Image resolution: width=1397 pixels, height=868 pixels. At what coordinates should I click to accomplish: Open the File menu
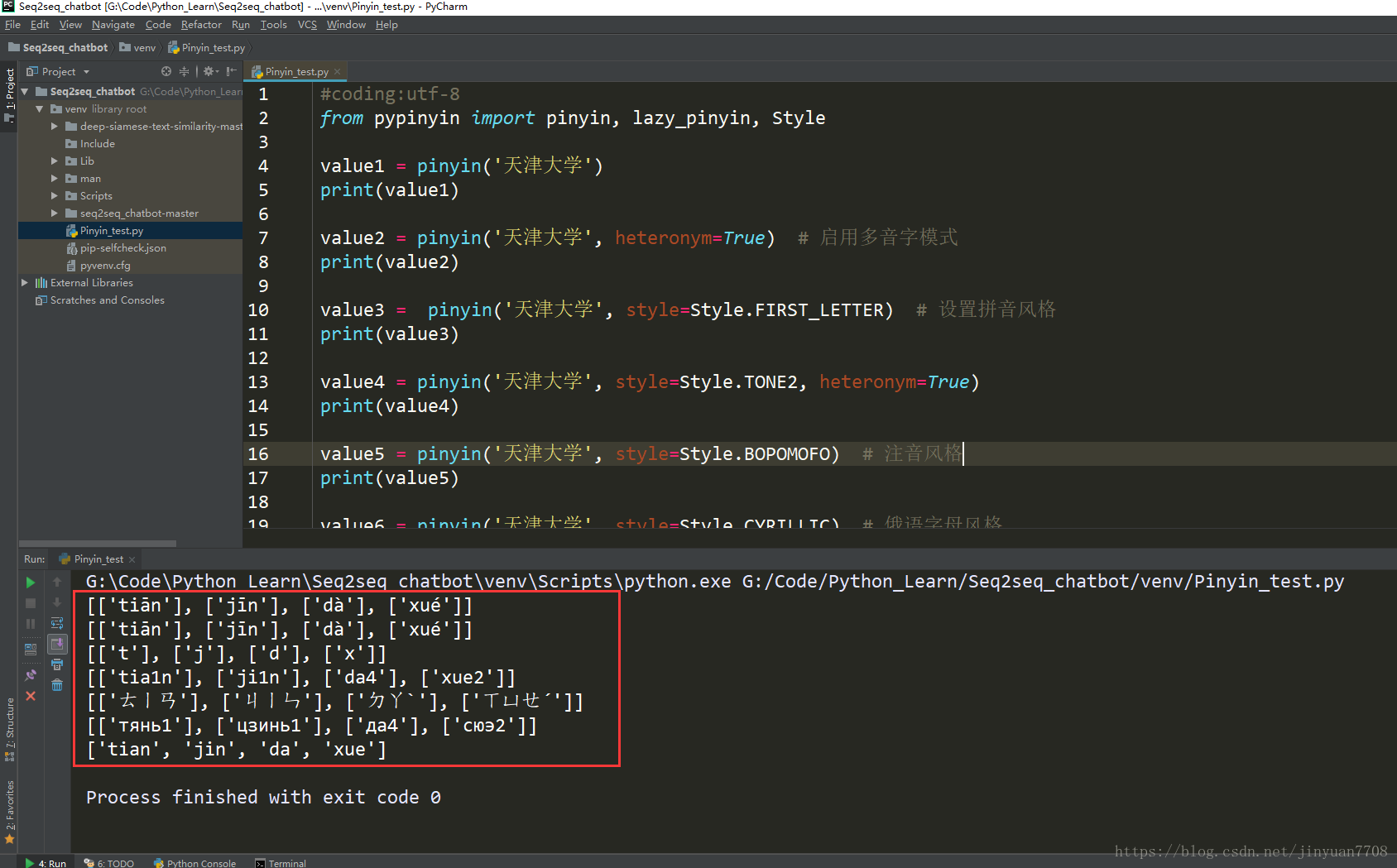coord(12,25)
